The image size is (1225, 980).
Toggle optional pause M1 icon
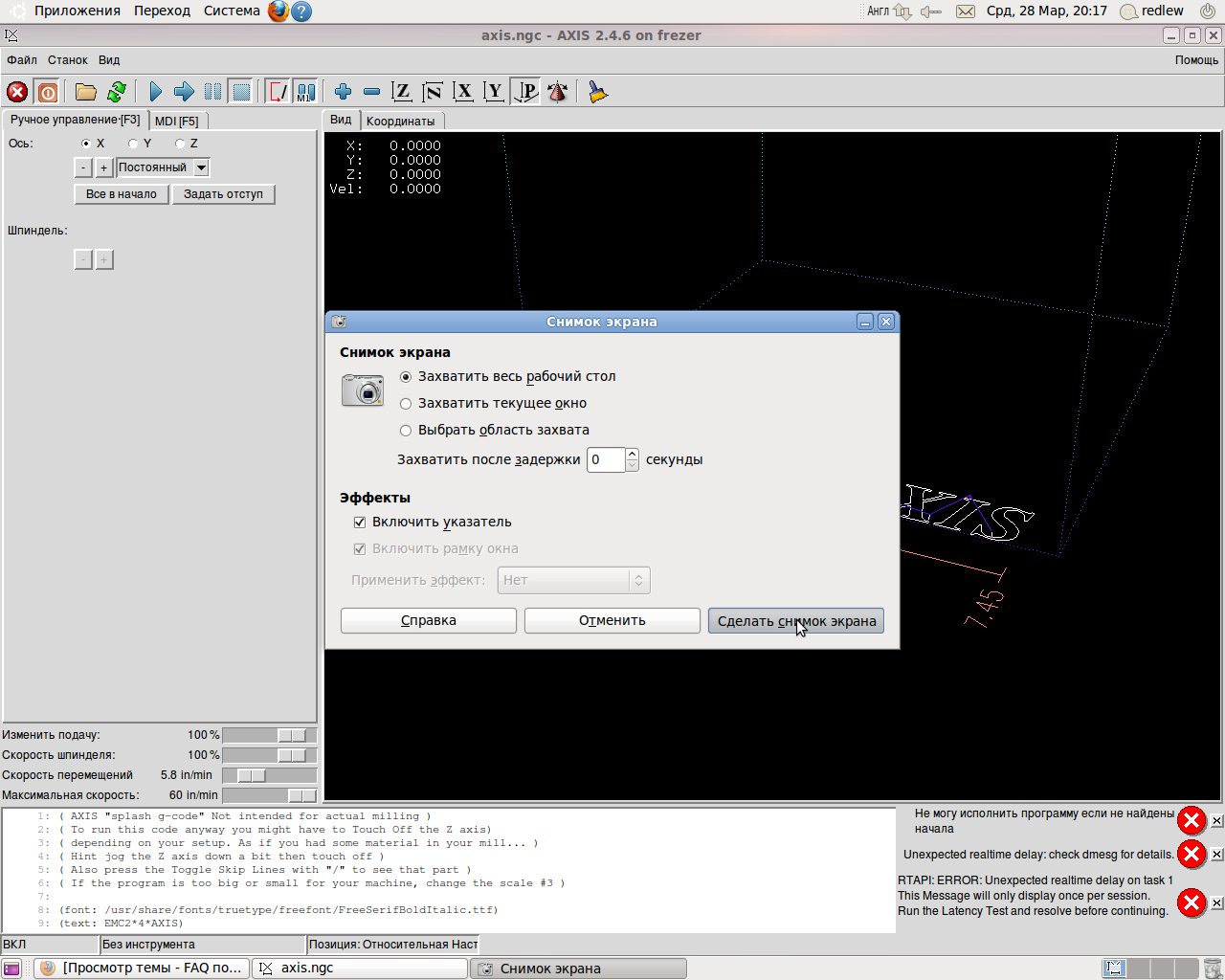305,92
